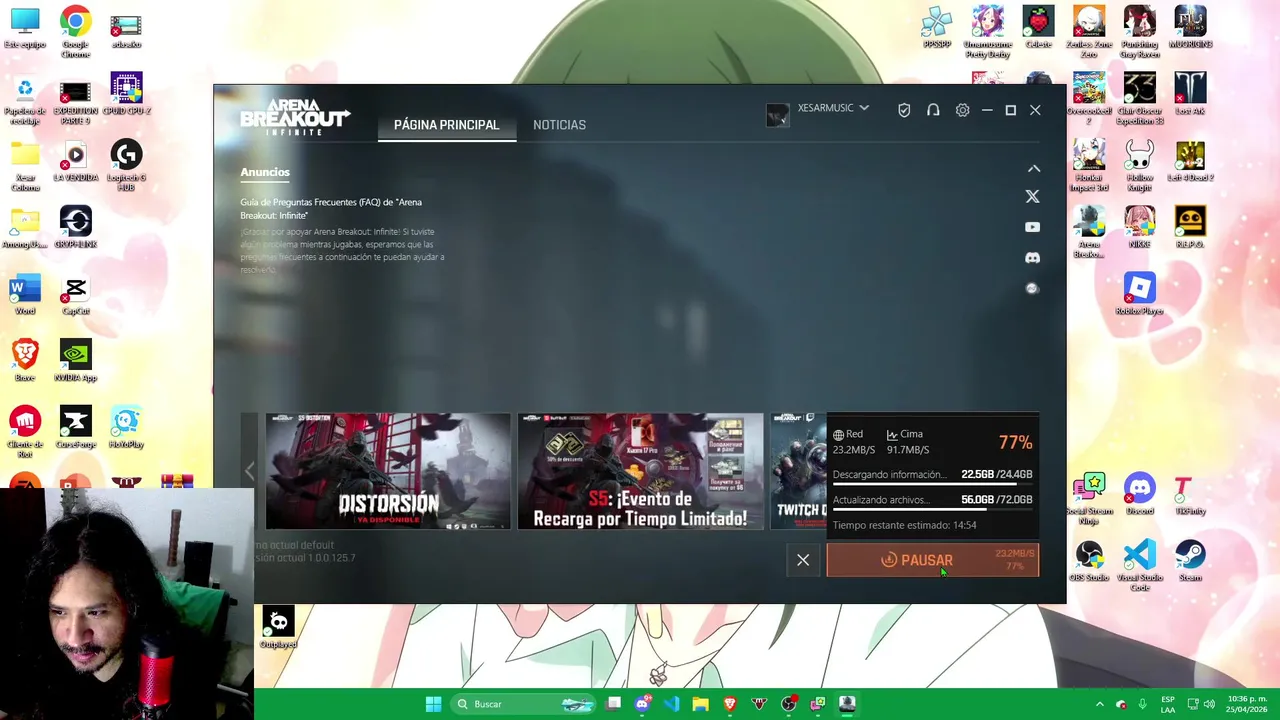Open the Papelera de reciclaje icon
The height and width of the screenshot is (720, 1280).
(x=25, y=99)
